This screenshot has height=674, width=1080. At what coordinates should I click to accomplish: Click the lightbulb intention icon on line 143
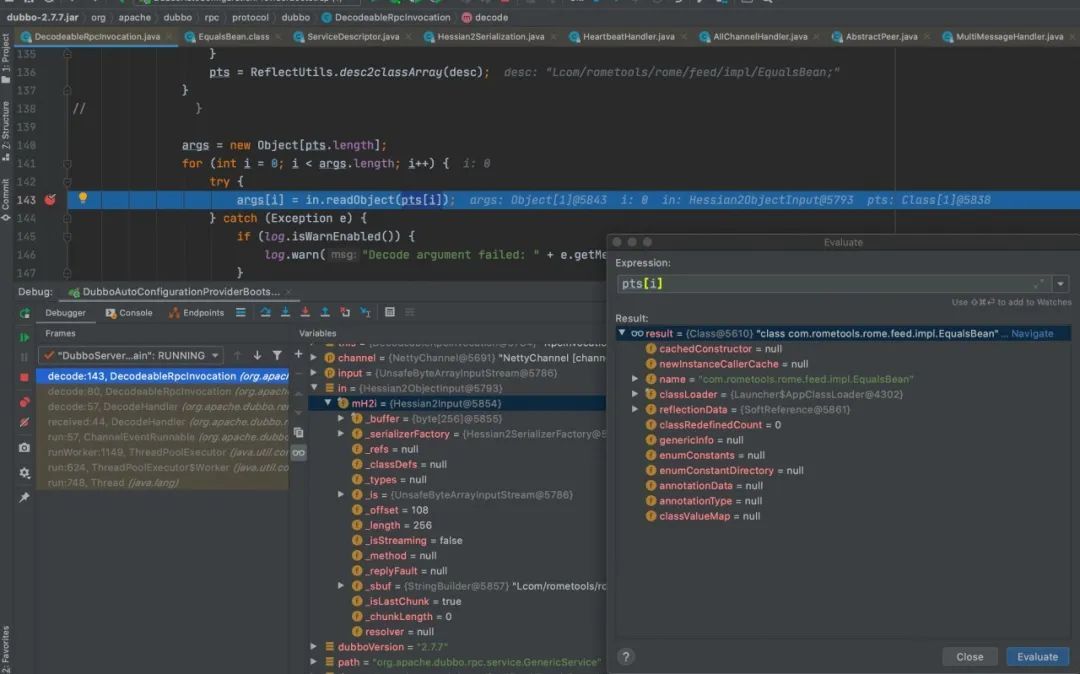83,198
